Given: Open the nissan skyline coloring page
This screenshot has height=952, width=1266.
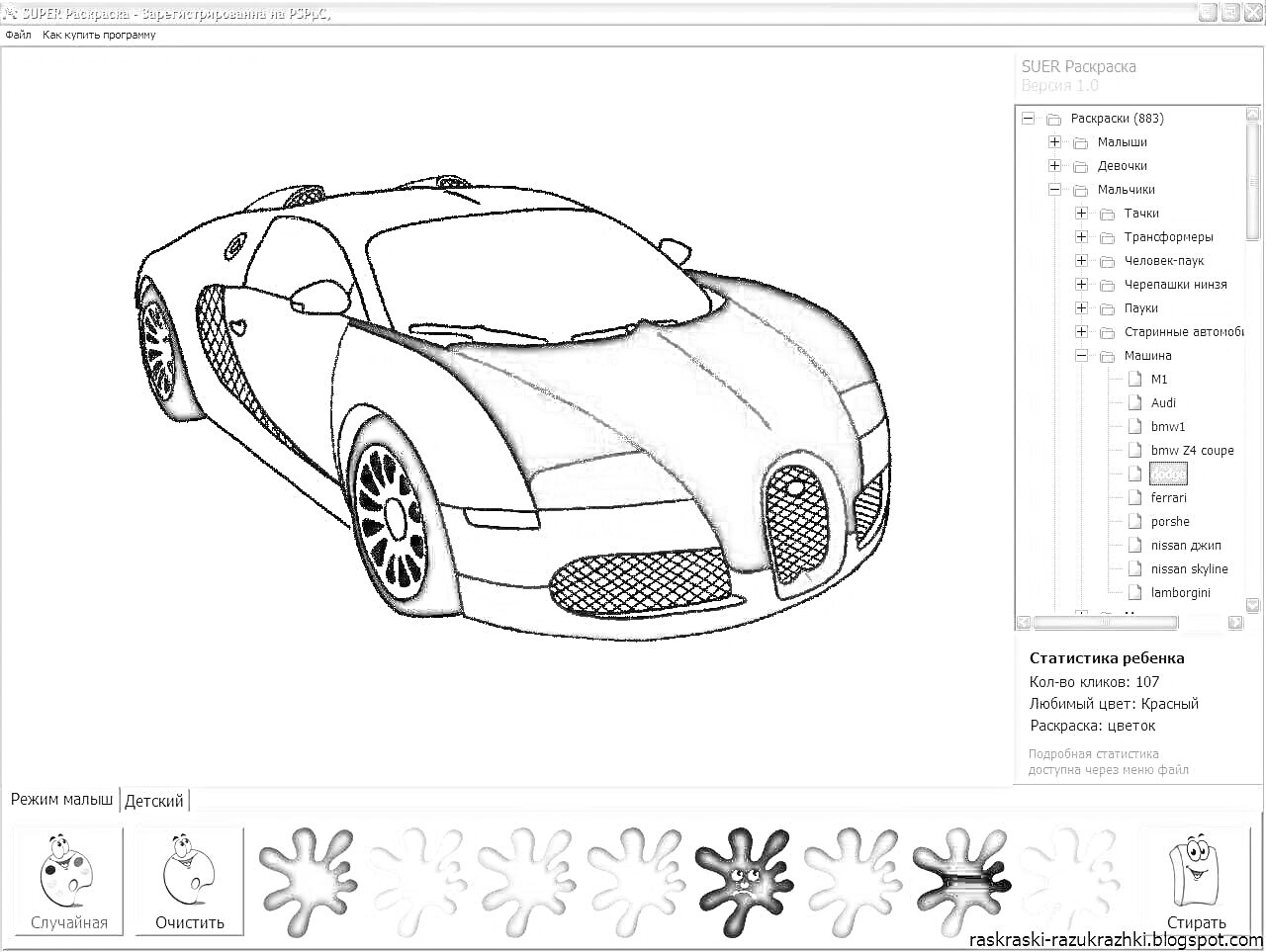Looking at the screenshot, I should (x=1189, y=569).
